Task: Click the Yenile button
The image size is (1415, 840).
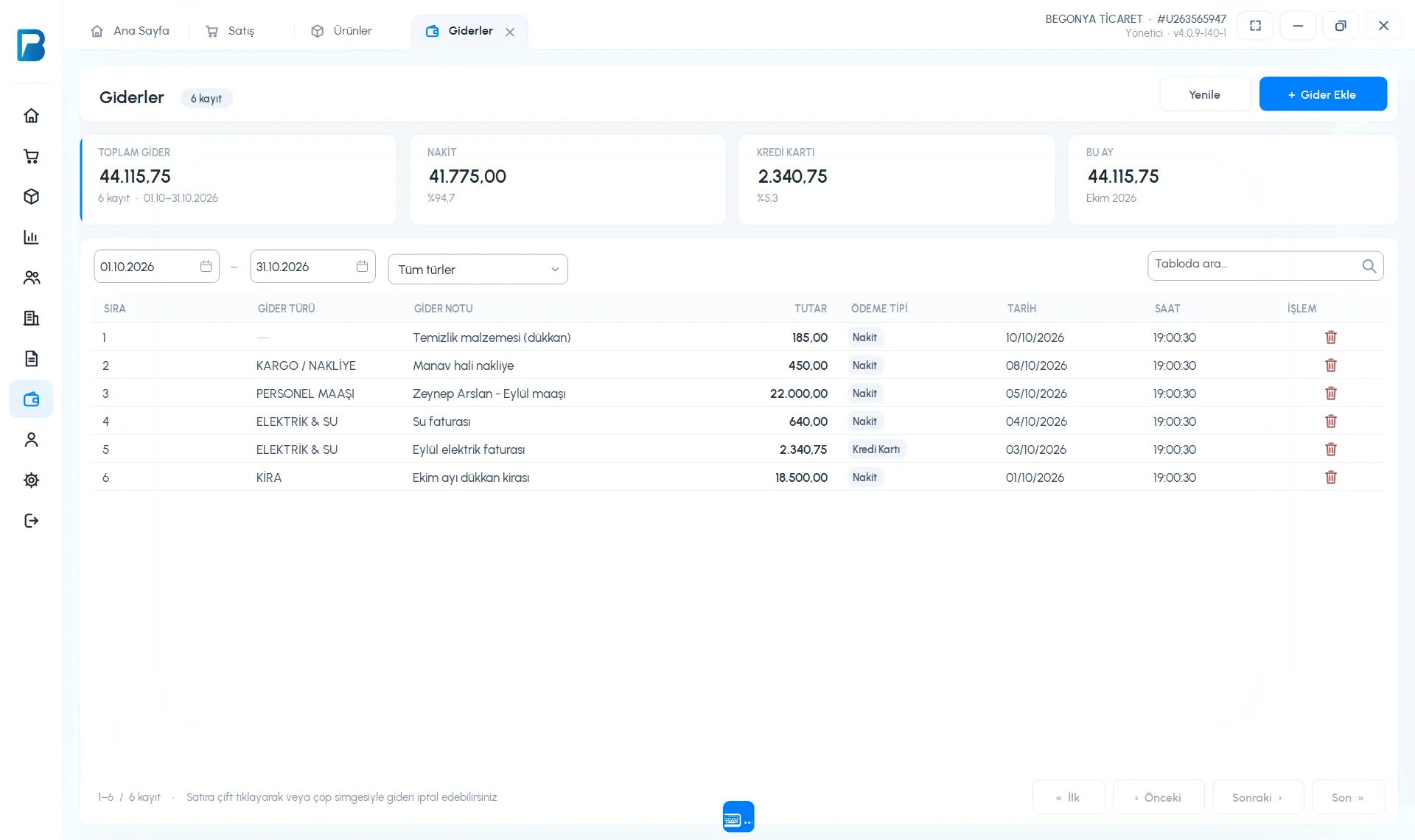Action: click(x=1205, y=94)
